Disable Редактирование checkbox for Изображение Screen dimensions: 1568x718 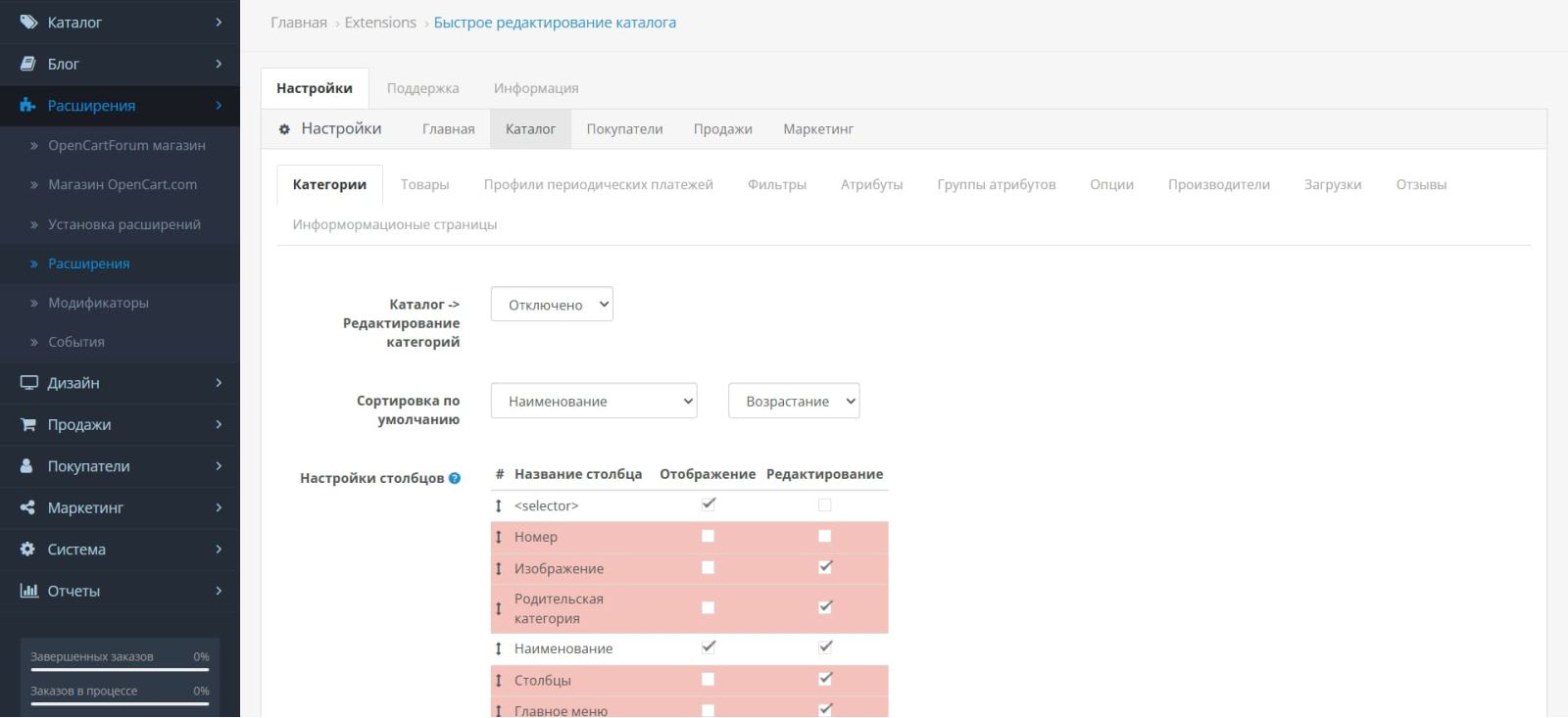click(825, 567)
